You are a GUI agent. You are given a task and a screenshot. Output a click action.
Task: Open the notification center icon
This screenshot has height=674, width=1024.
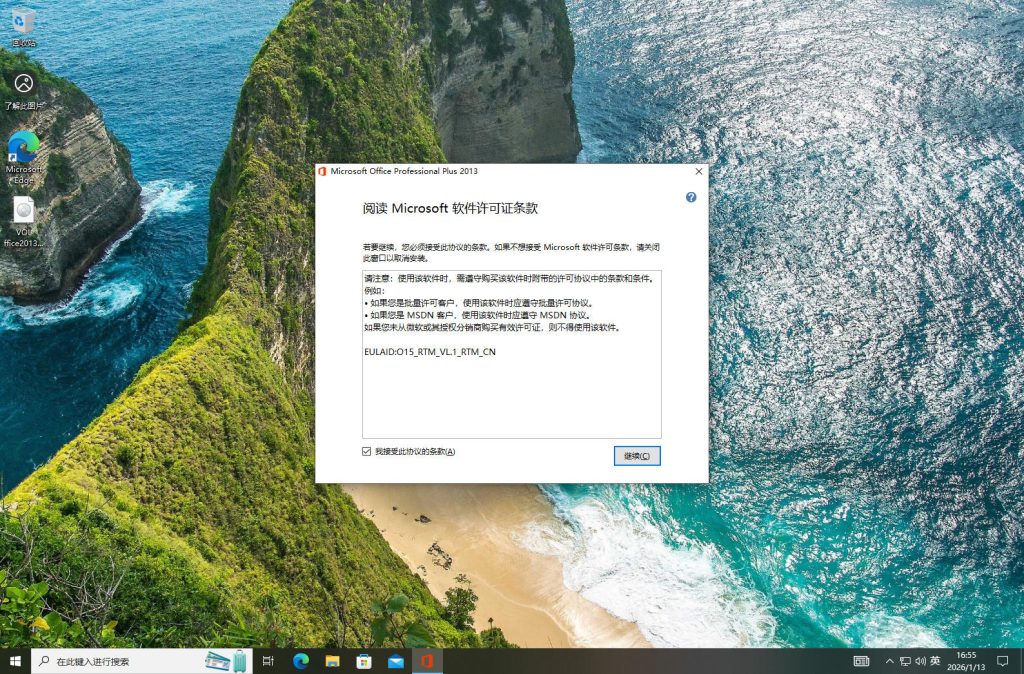[x=1003, y=661]
